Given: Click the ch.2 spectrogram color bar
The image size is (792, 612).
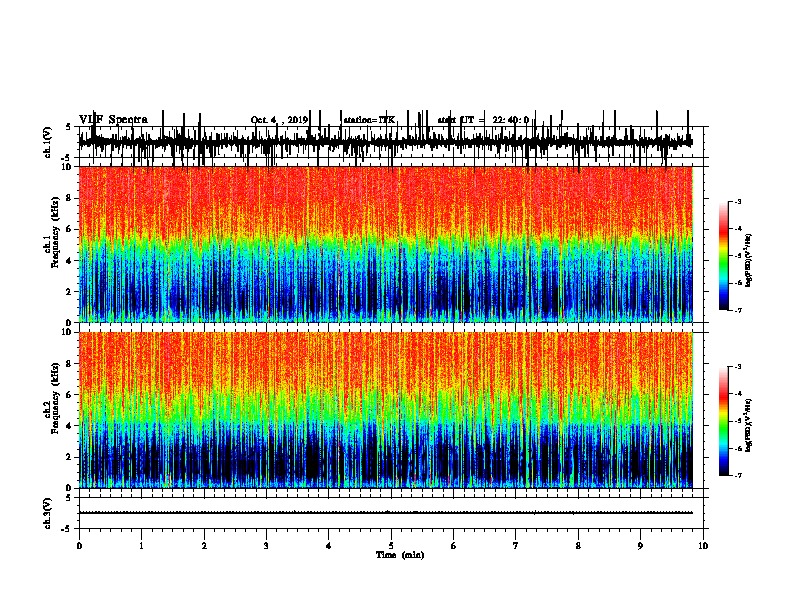Looking at the screenshot, I should 723,421.
